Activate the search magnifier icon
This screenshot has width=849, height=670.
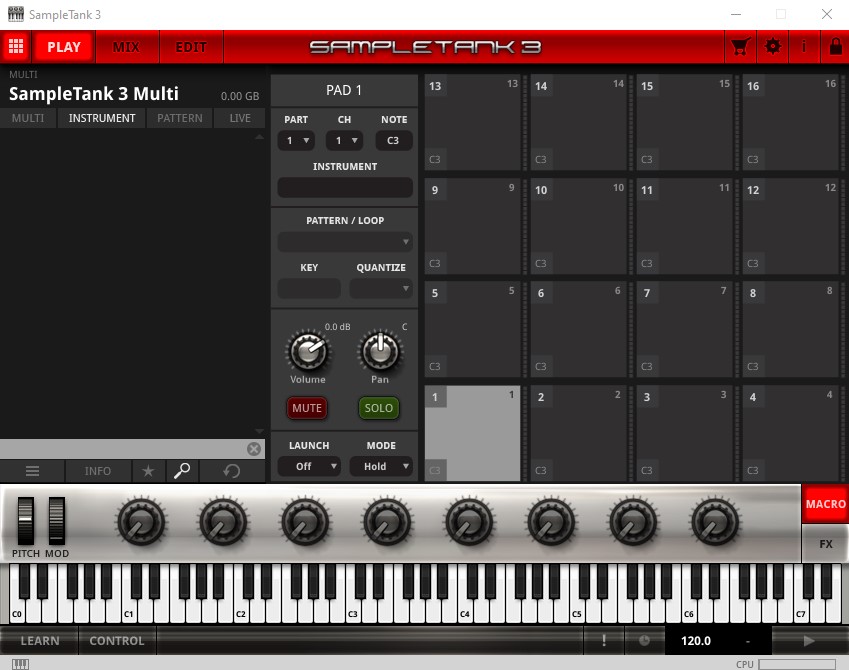click(x=182, y=471)
